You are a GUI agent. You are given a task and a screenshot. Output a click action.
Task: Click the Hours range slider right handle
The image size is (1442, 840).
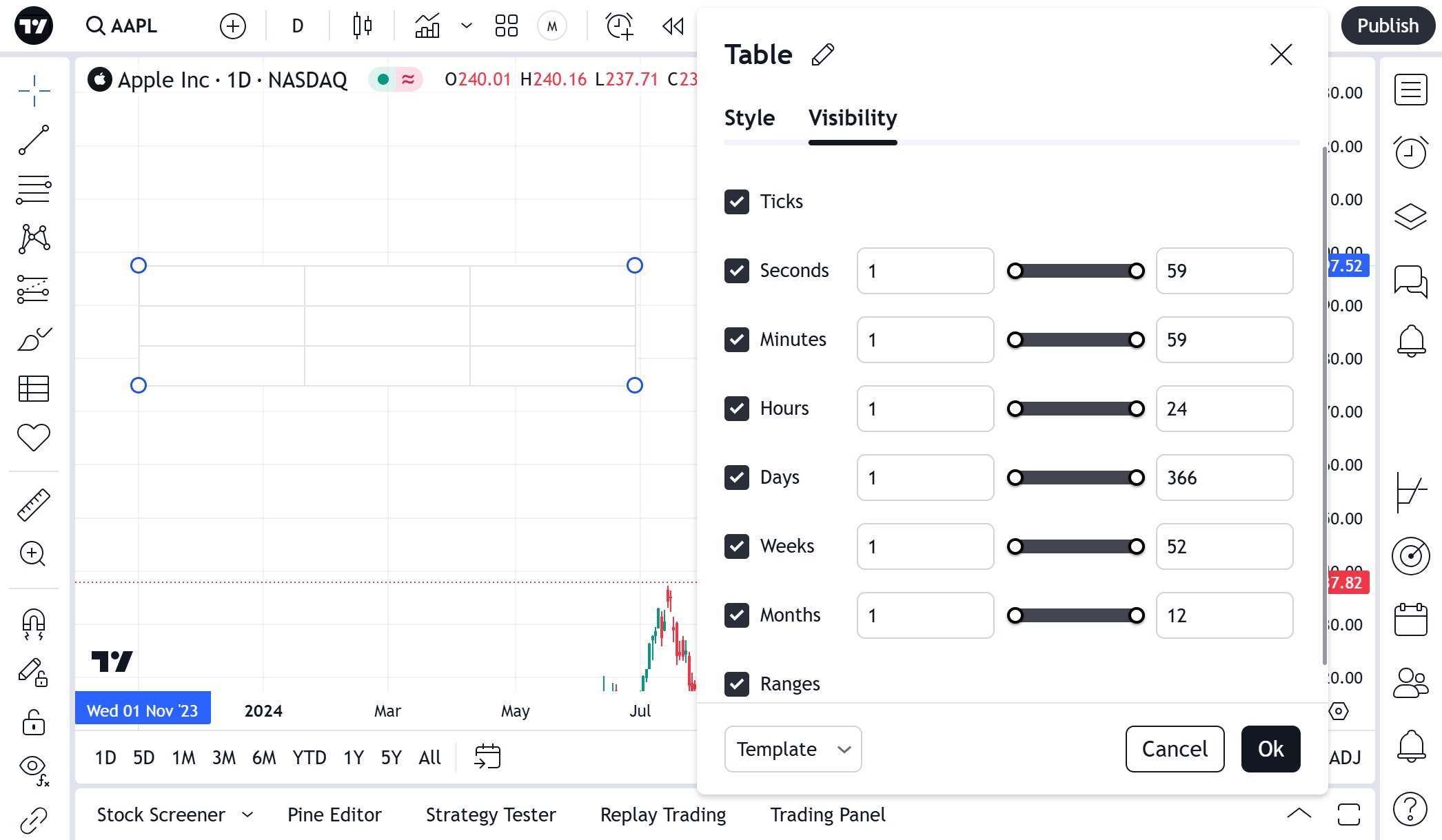click(x=1137, y=409)
